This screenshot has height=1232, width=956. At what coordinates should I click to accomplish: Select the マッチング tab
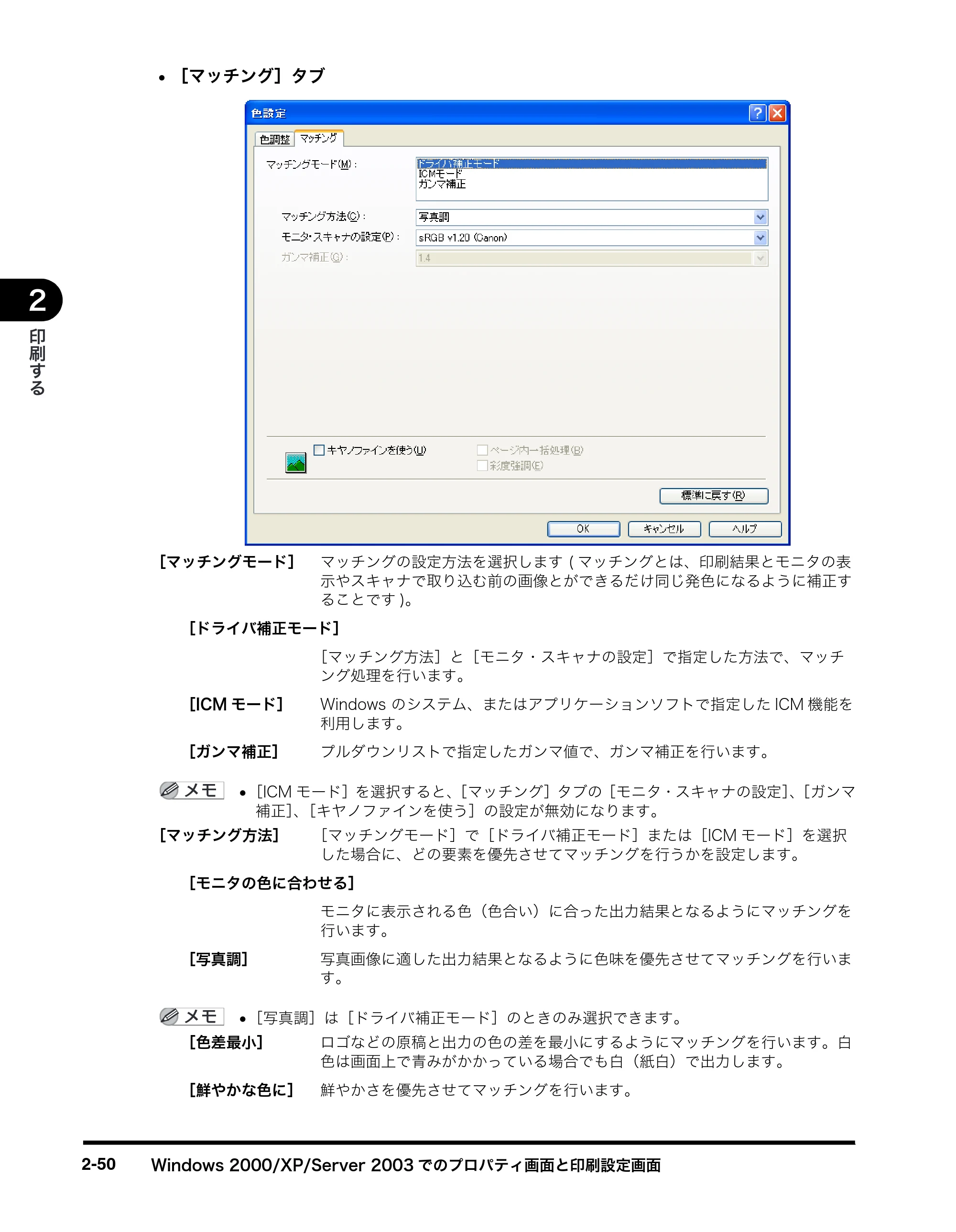[319, 138]
